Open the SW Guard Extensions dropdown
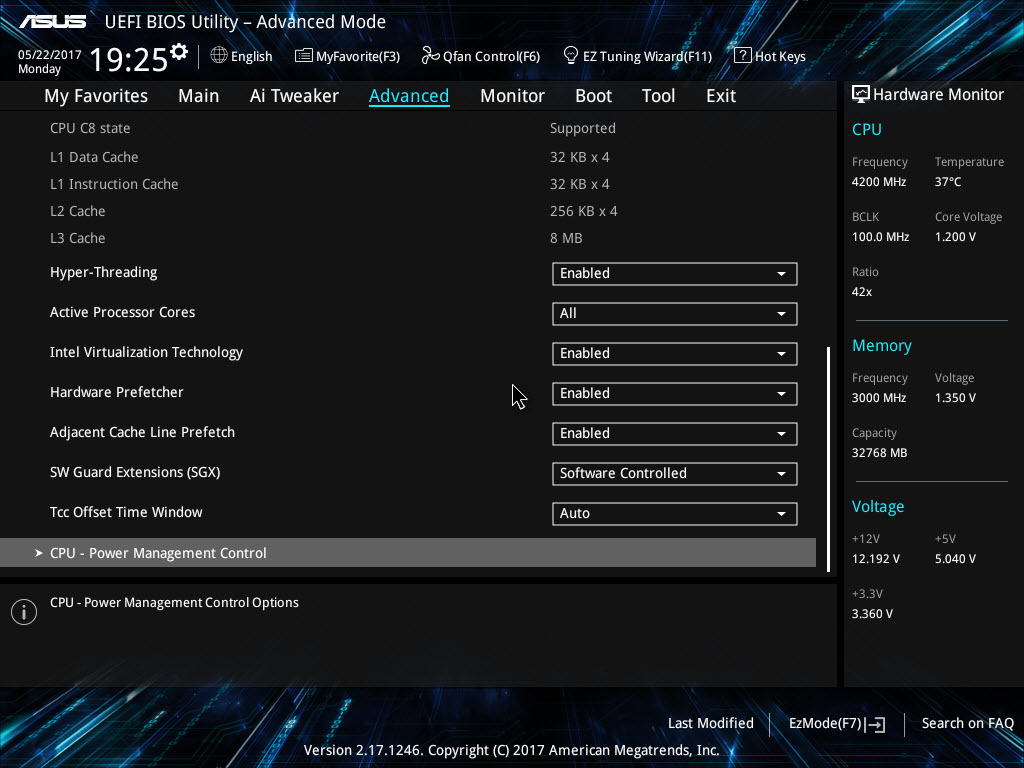Screen dimensions: 1024x768 tap(675, 473)
